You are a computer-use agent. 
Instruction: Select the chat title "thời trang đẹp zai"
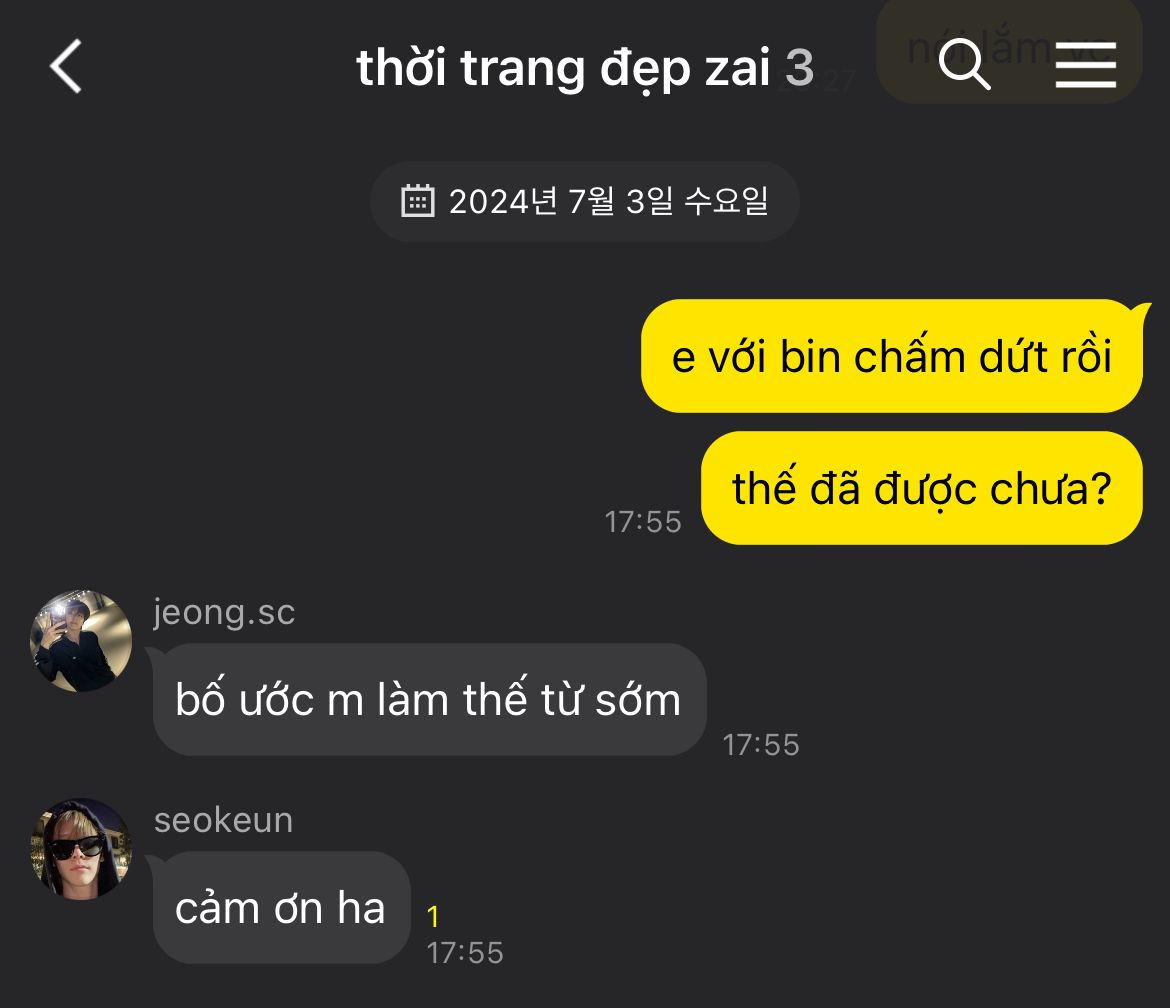pyautogui.click(x=563, y=68)
